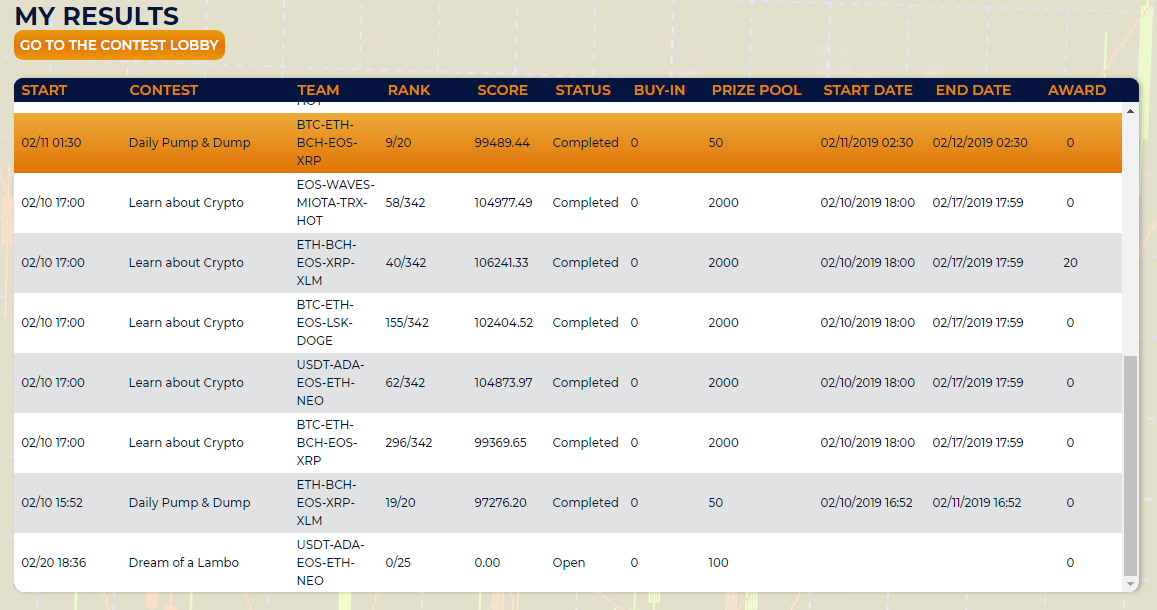Sort by the RANK column header
This screenshot has width=1157, height=610.
coord(409,90)
